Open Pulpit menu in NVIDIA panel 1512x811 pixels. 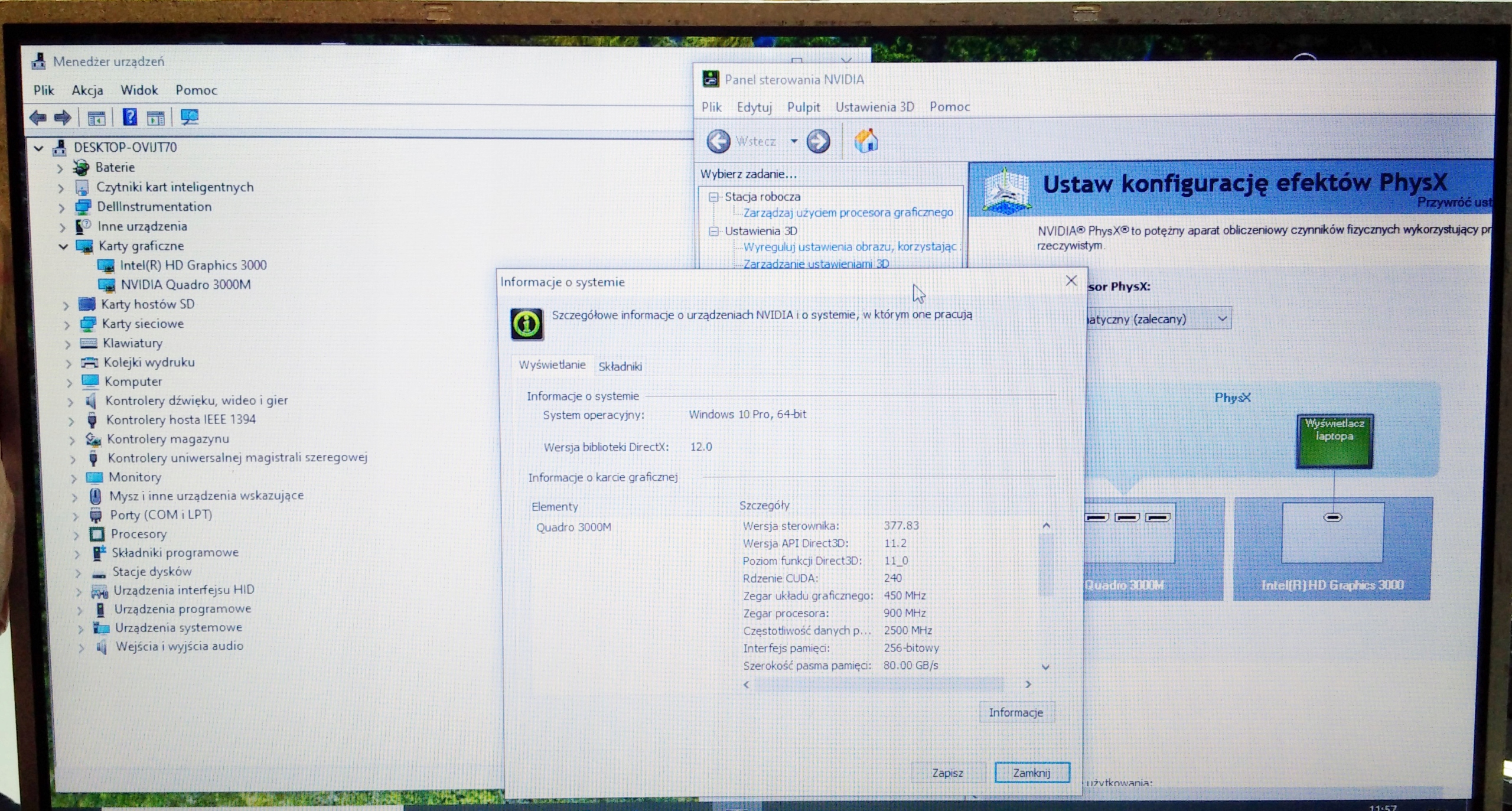click(803, 108)
